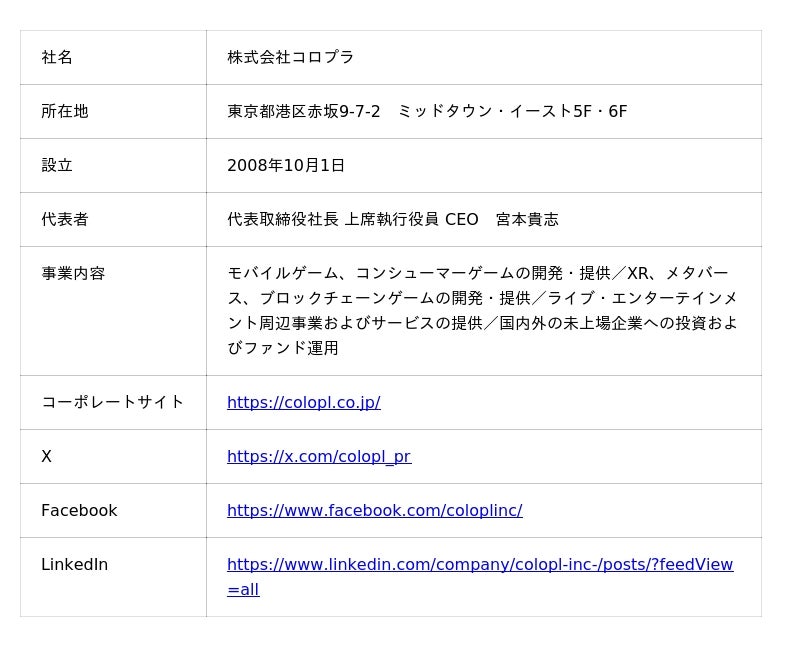Click the モバイルゲーム business description paragraph
The width and height of the screenshot is (800, 647).
[x=482, y=310]
